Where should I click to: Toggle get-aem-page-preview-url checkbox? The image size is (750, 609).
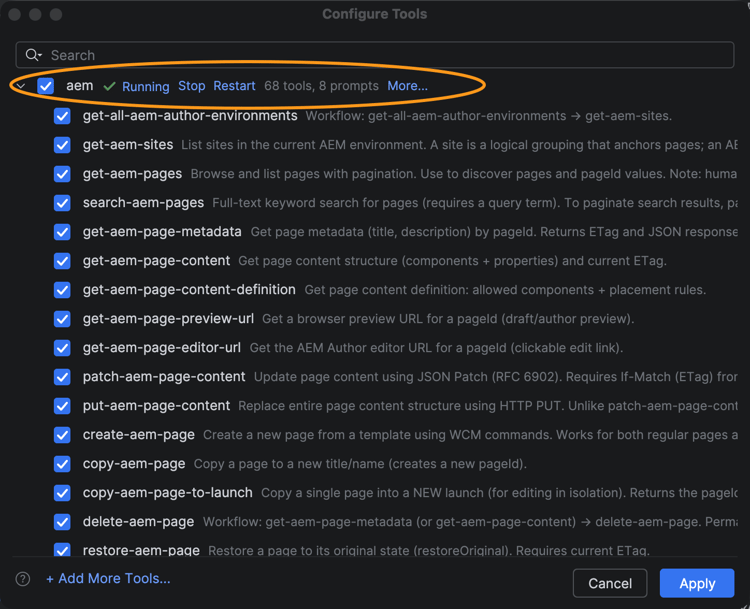62,319
